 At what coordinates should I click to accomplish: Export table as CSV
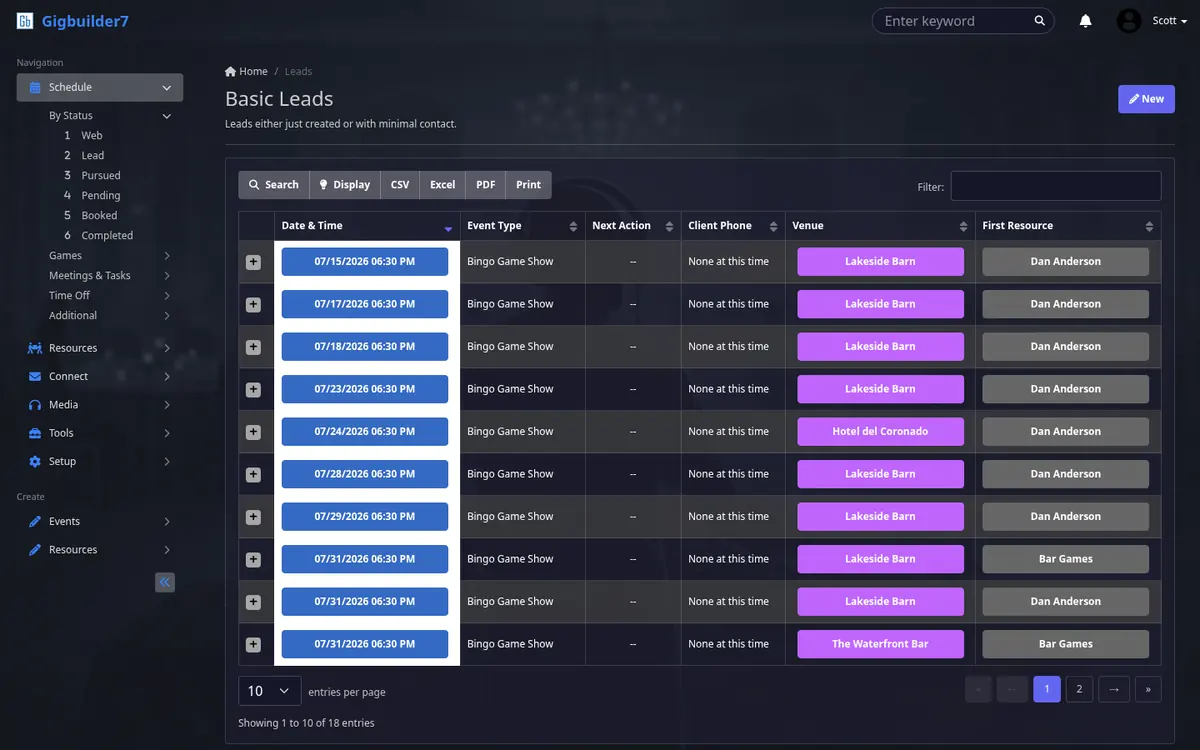tap(400, 185)
